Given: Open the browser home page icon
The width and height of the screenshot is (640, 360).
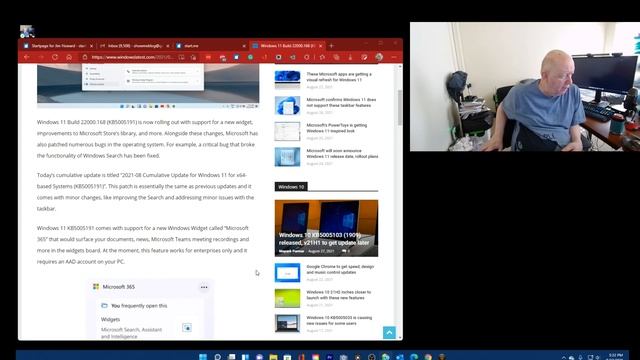Looking at the screenshot, I should [x=69, y=57].
